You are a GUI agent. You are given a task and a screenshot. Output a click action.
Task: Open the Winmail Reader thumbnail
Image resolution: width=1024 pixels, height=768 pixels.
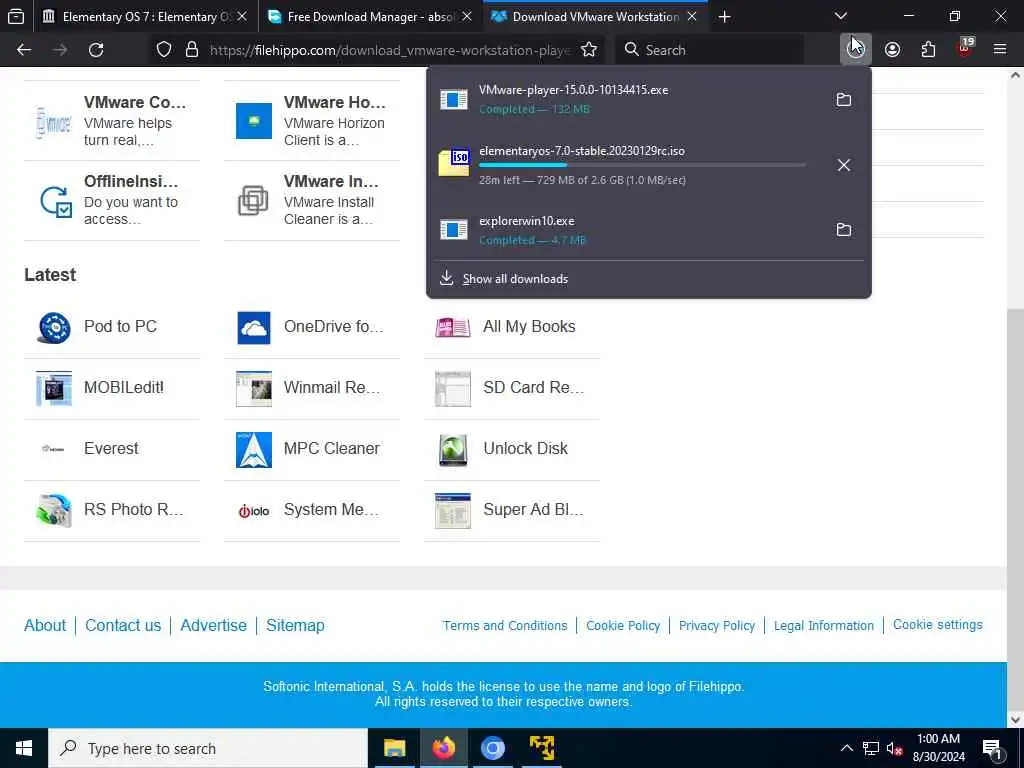[x=253, y=388]
